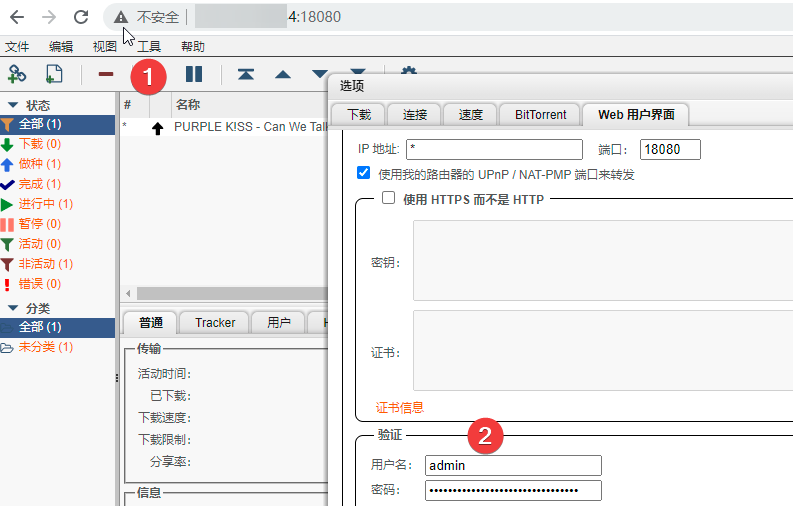Click the add torrent link icon
The width and height of the screenshot is (793, 506).
pos(17,73)
